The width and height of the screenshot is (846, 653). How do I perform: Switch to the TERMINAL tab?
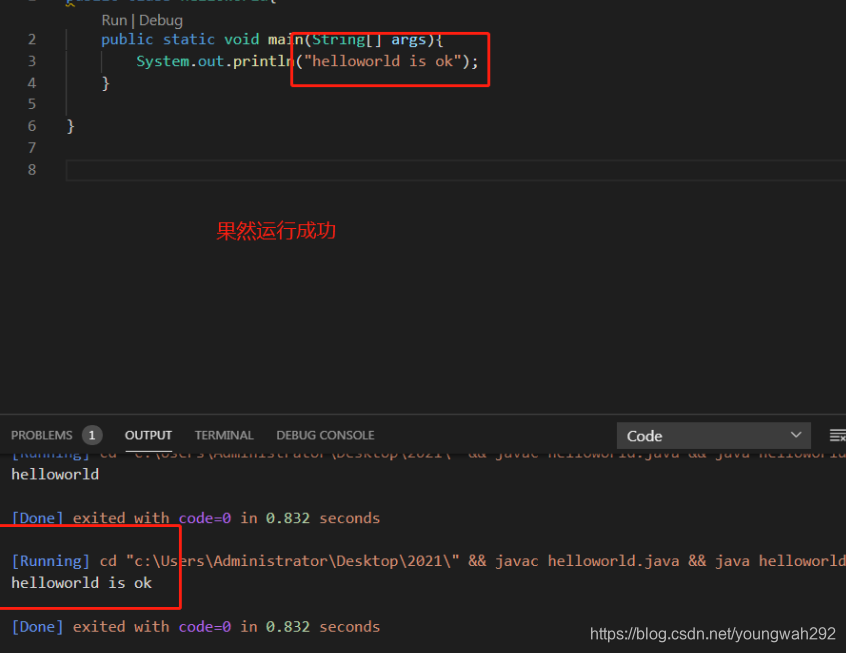[x=223, y=435]
